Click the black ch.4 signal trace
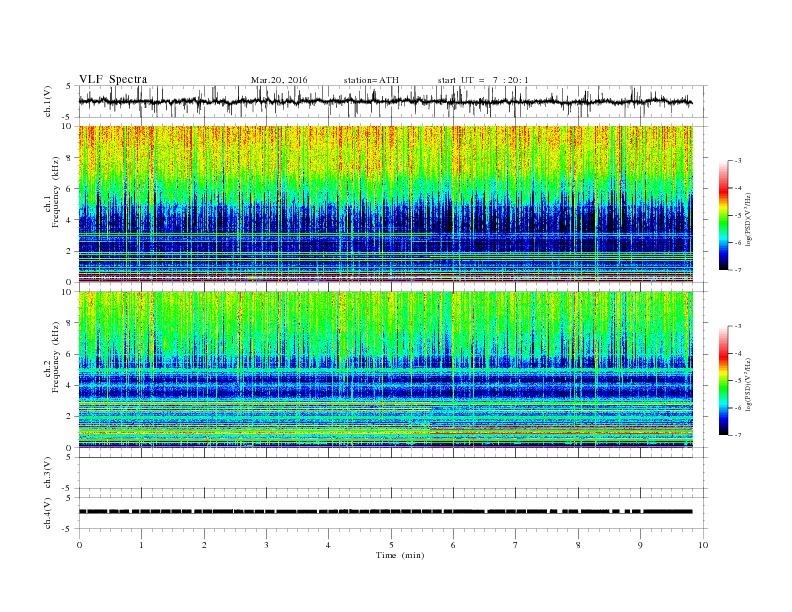The height and width of the screenshot is (612, 792). coord(385,512)
